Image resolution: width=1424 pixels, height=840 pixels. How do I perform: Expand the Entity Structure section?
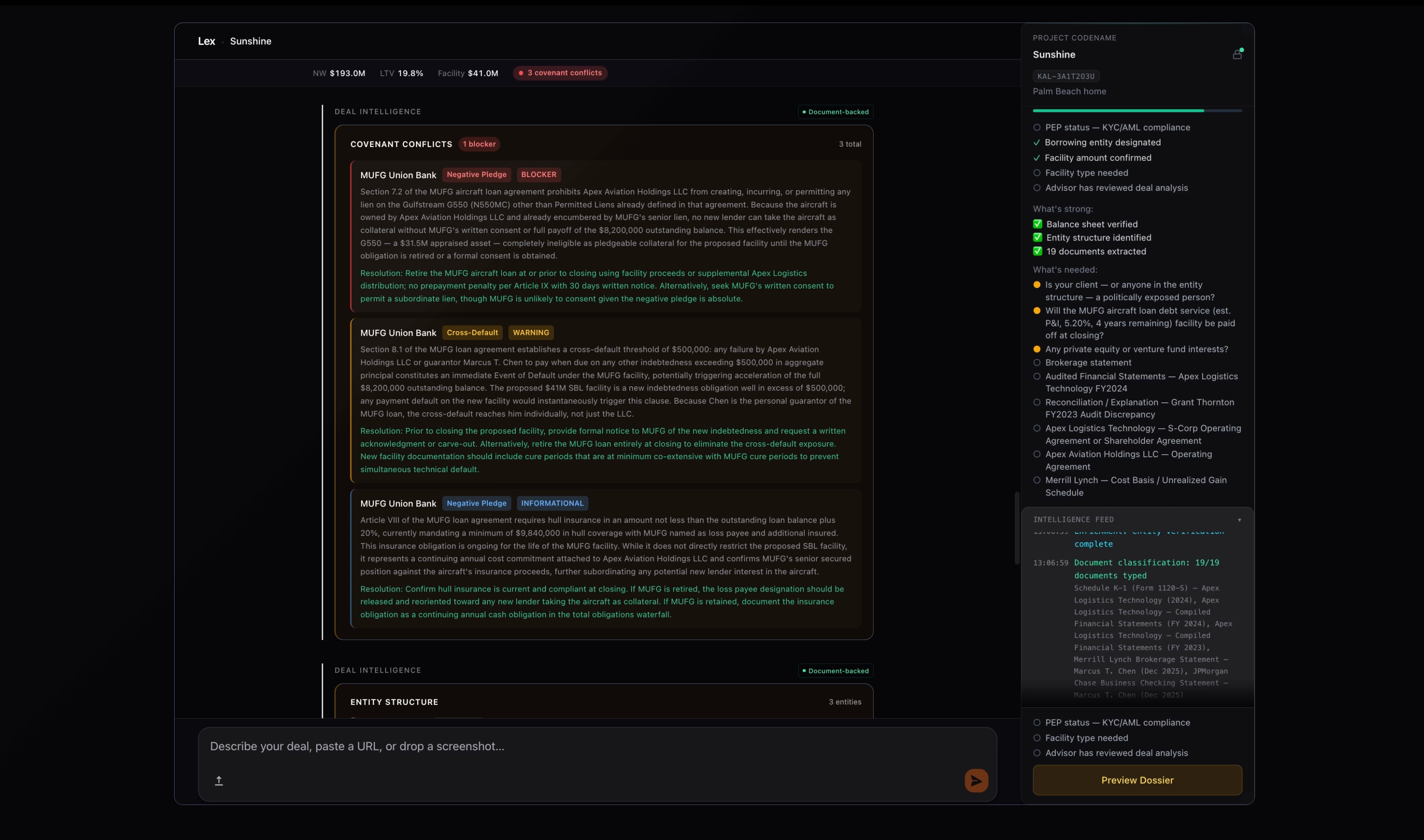point(394,702)
